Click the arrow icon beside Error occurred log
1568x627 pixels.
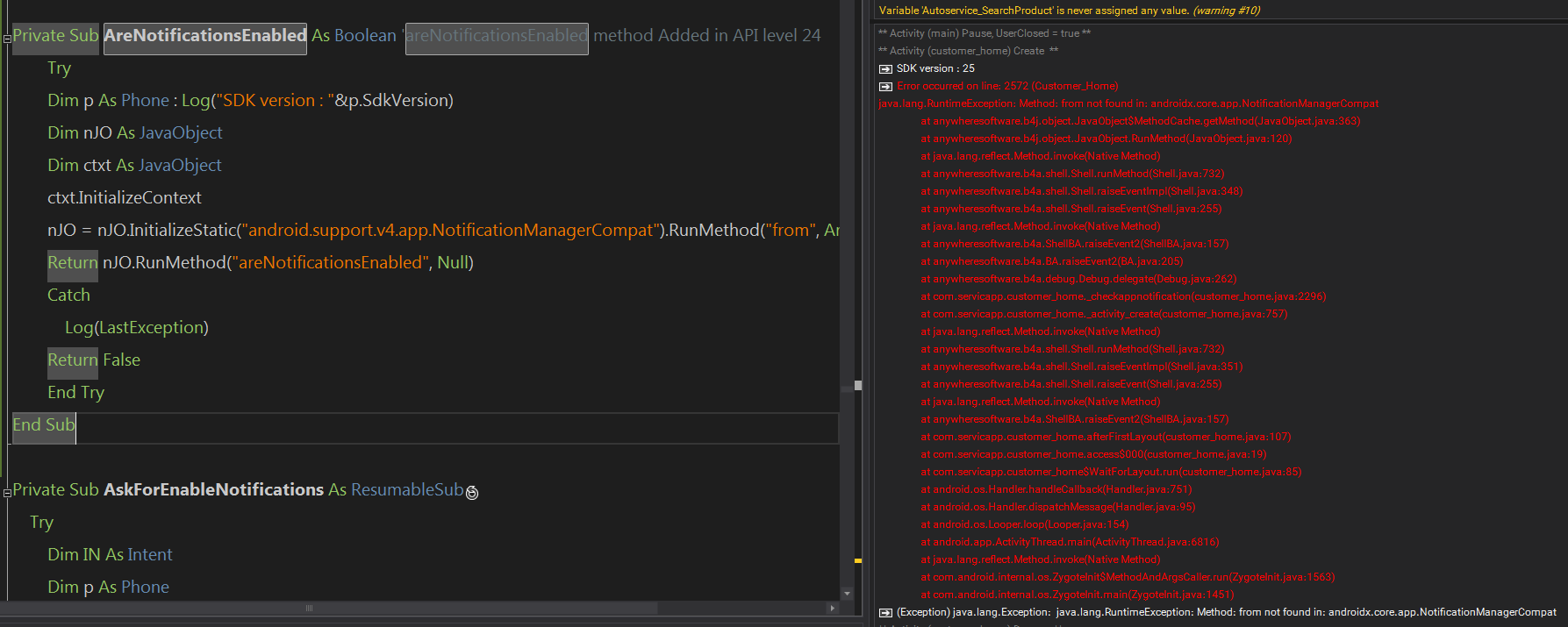[885, 86]
